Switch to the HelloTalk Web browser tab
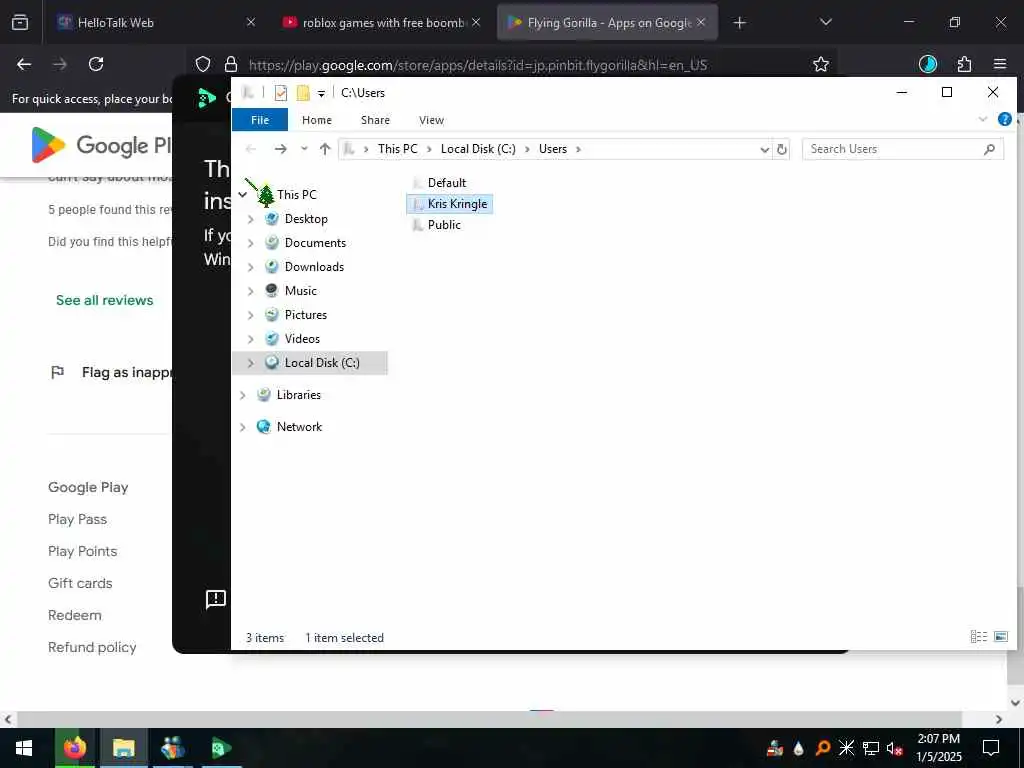 (155, 23)
